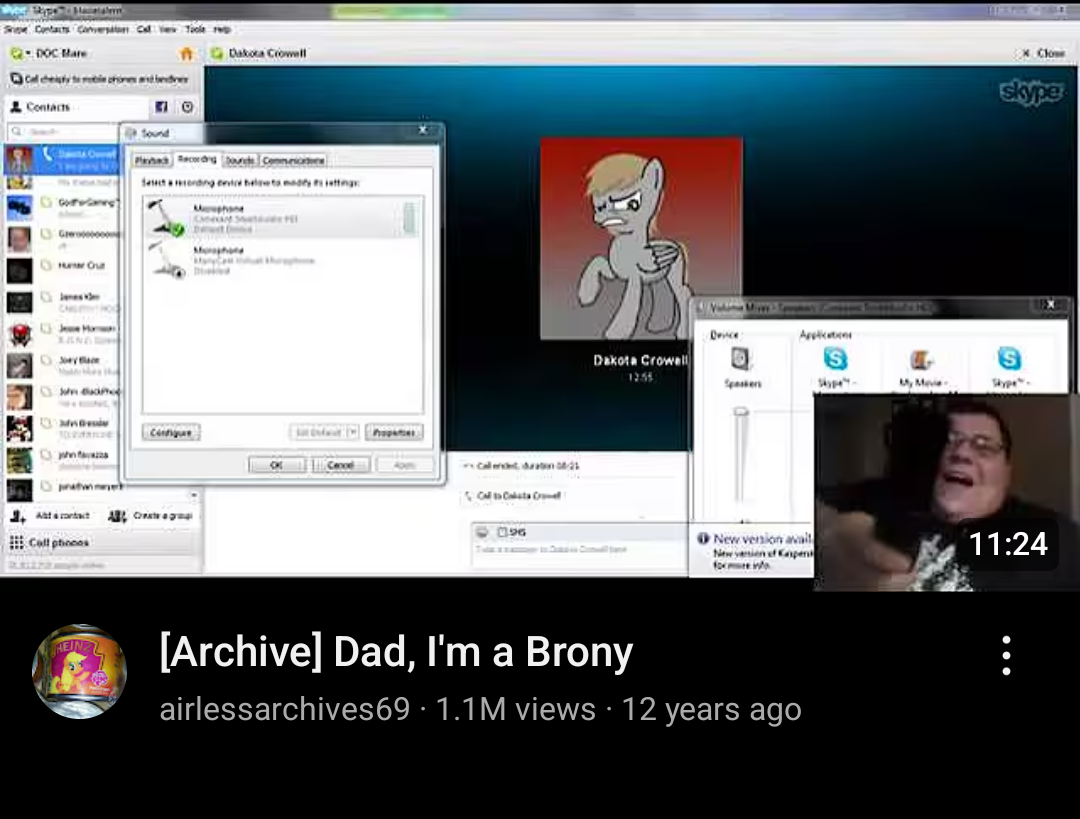Screen dimensions: 1080x819
Task: Click the Skype home icon
Action: (186, 54)
